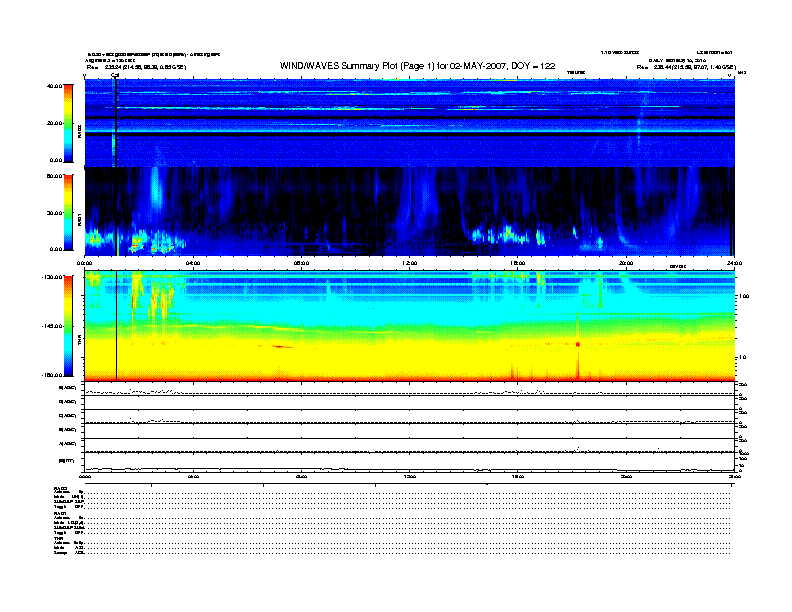Click the -120.00 label on TNR scale
The height and width of the screenshot is (612, 792).
(52, 277)
